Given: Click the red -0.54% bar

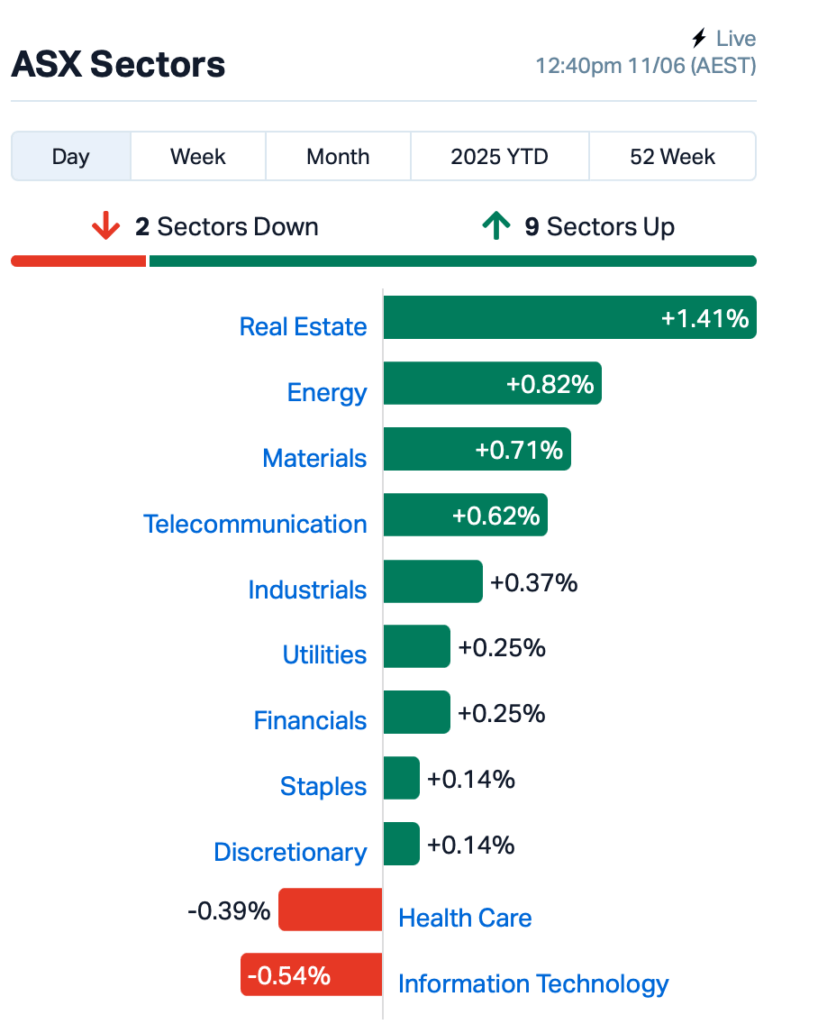Looking at the screenshot, I should pyautogui.click(x=311, y=974).
